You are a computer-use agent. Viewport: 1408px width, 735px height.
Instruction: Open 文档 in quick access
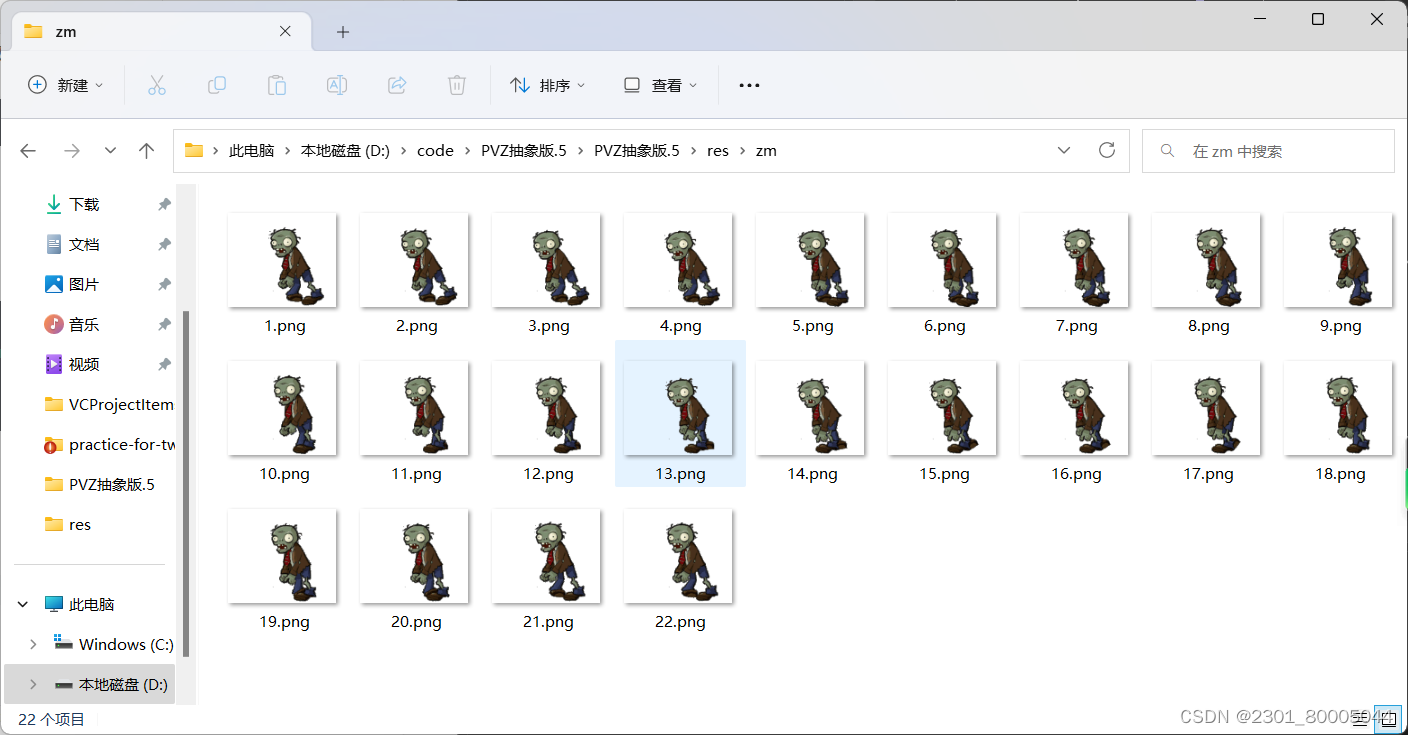[x=84, y=244]
